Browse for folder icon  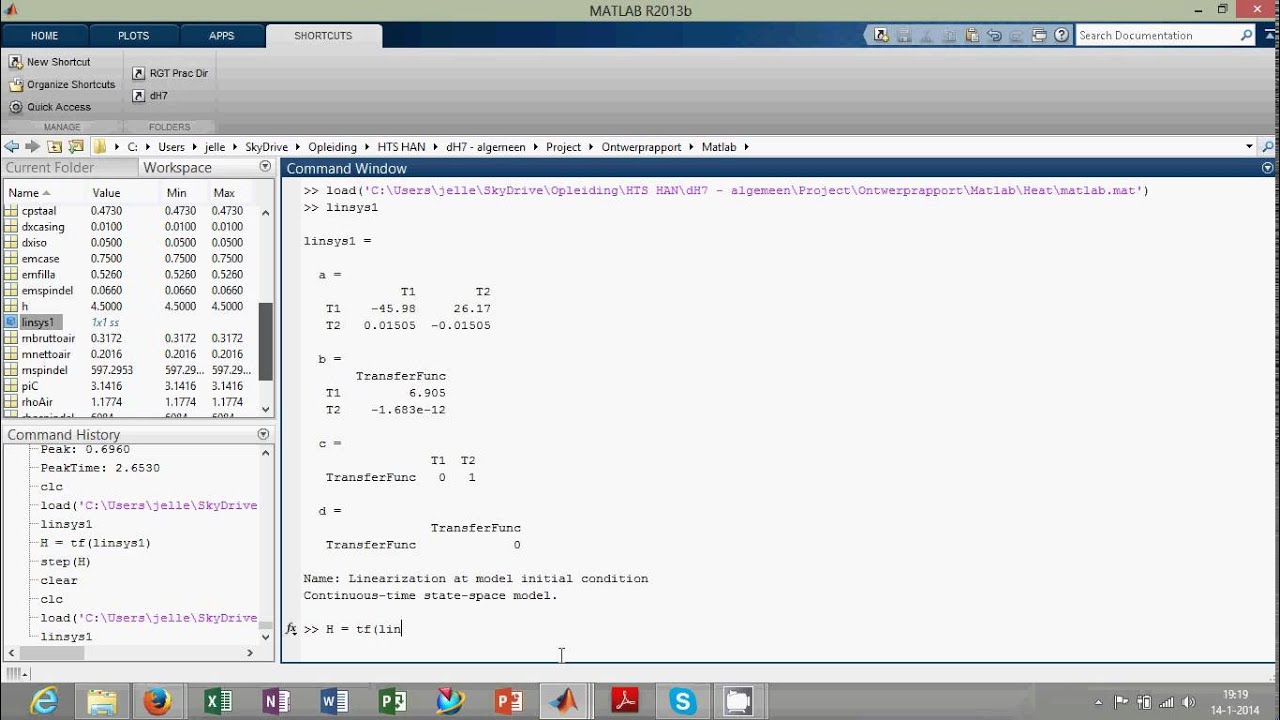75,147
